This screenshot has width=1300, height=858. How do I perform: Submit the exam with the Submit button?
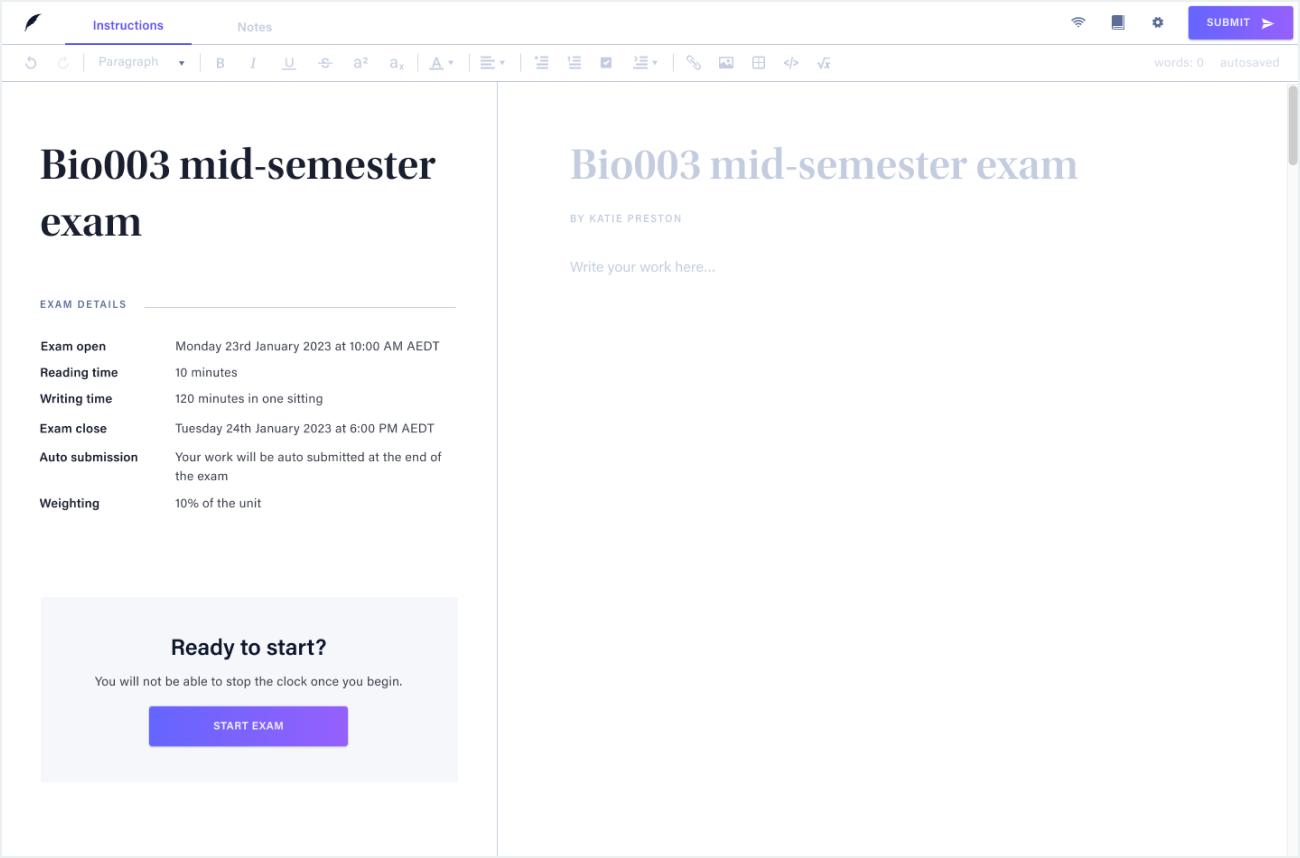pos(1240,23)
